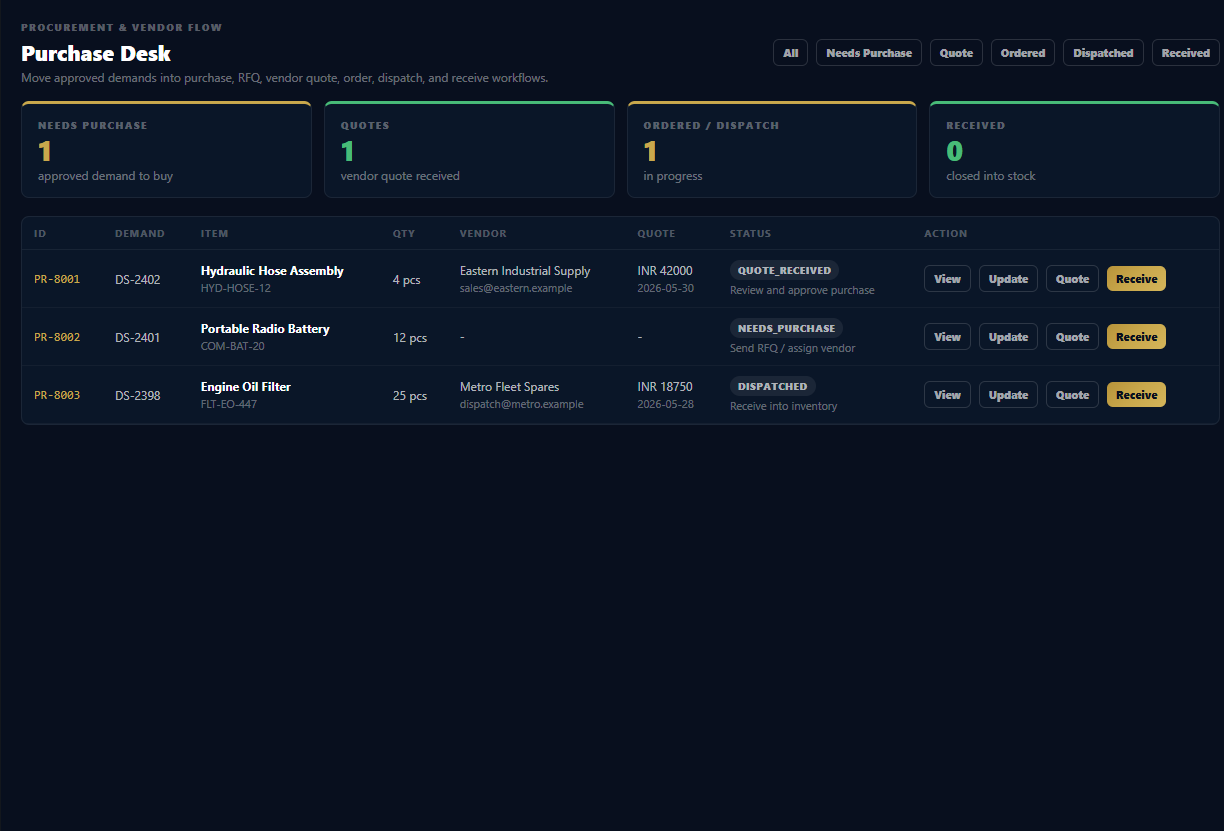Open Quote for PR-8003
Viewport: 1224px width, 831px height.
pos(1072,395)
